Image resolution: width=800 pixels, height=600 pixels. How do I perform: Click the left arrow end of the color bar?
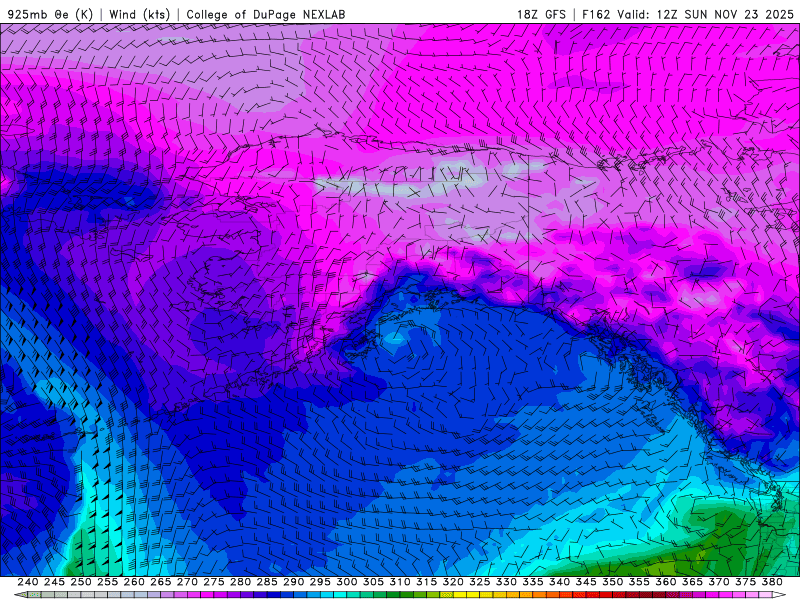coord(20,595)
